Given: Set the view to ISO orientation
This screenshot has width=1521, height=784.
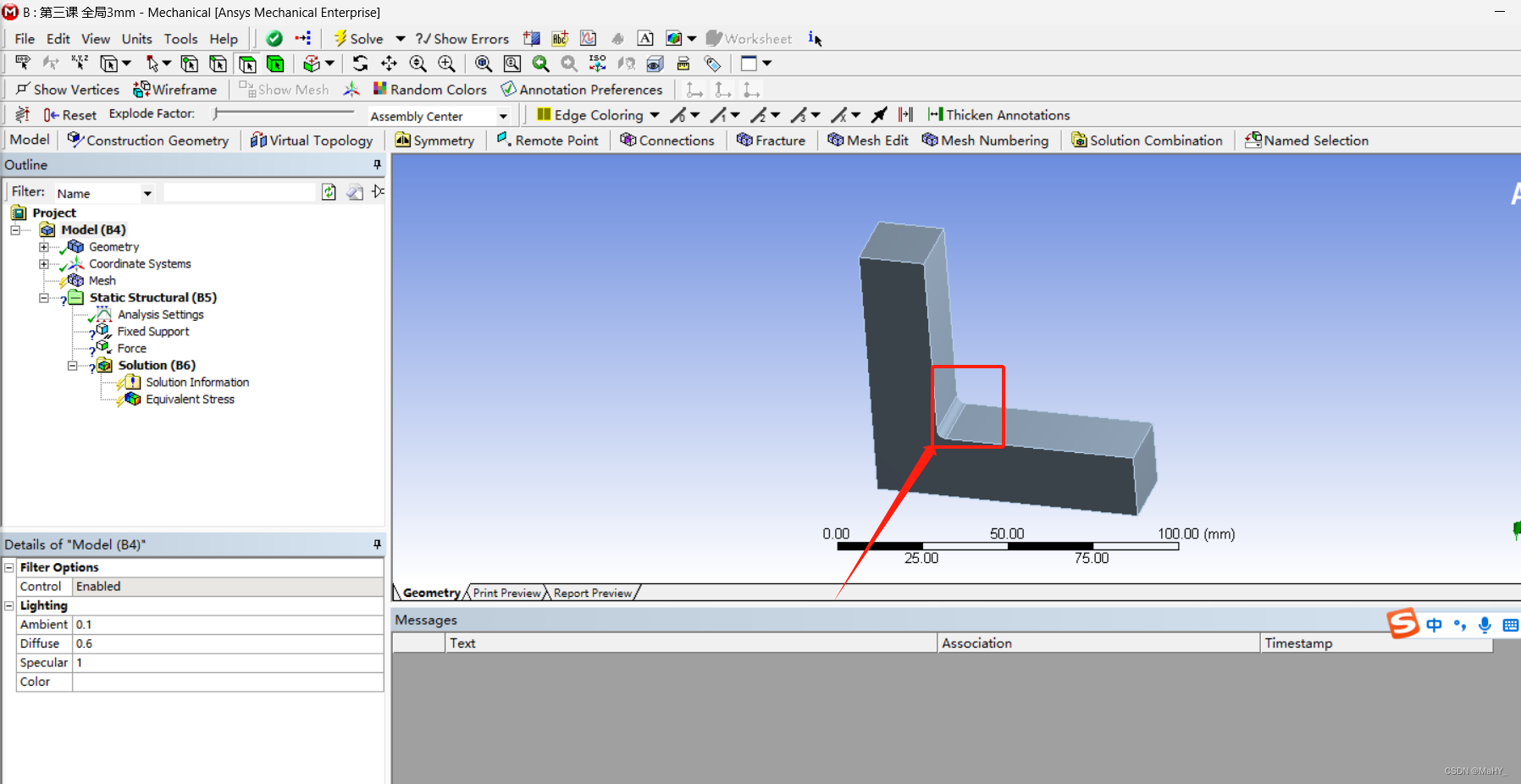Looking at the screenshot, I should [598, 63].
